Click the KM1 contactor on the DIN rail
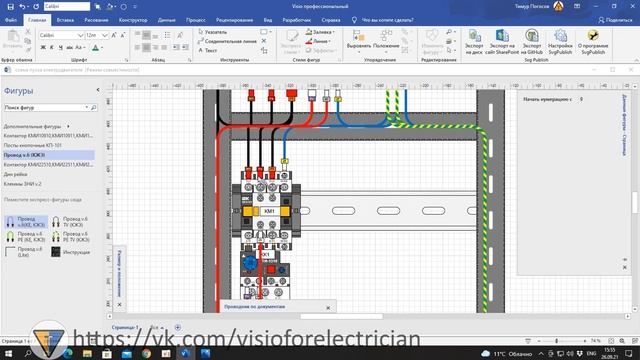640x360 pixels. 267,211
